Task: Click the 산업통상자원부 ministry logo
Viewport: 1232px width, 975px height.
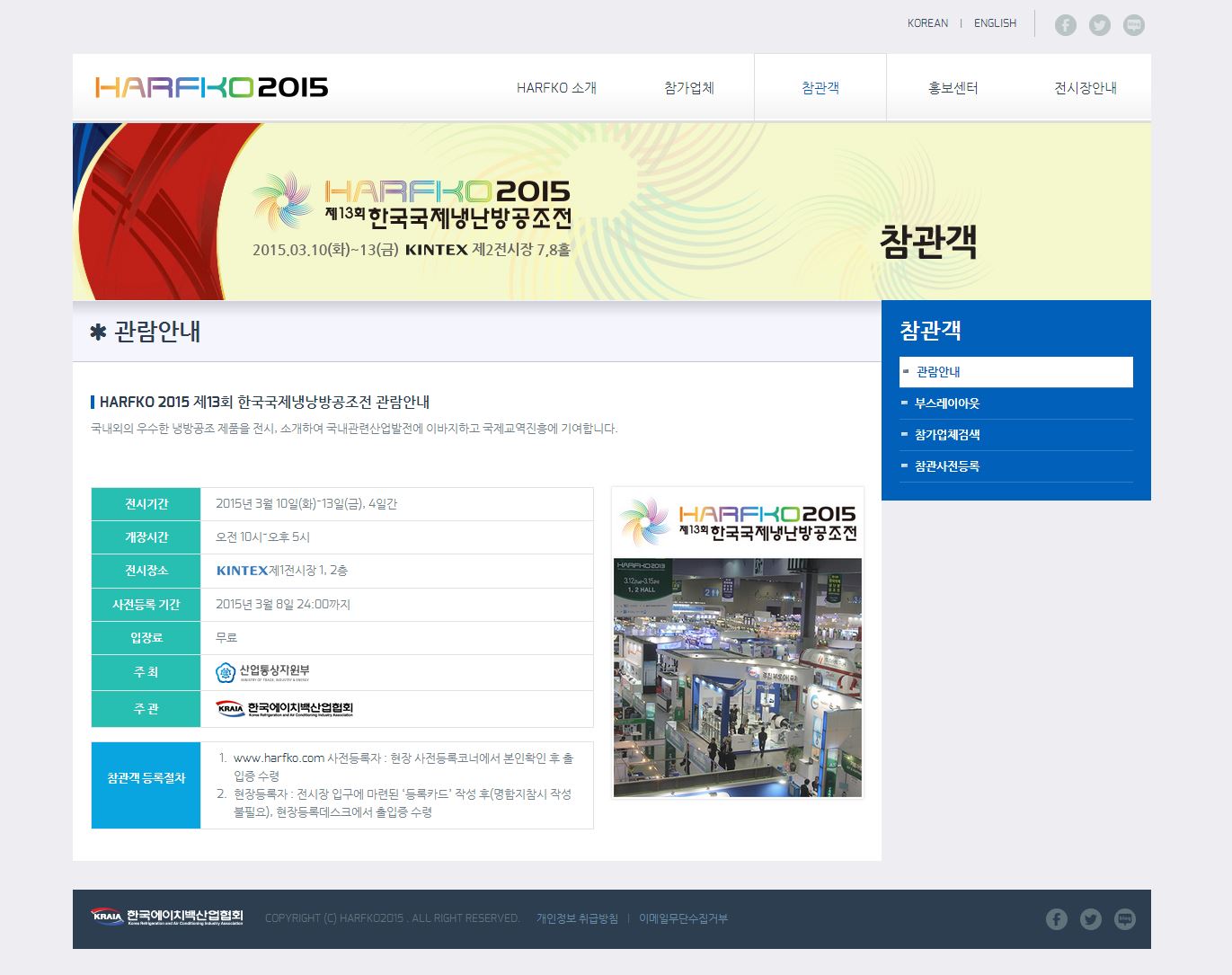Action: (262, 672)
